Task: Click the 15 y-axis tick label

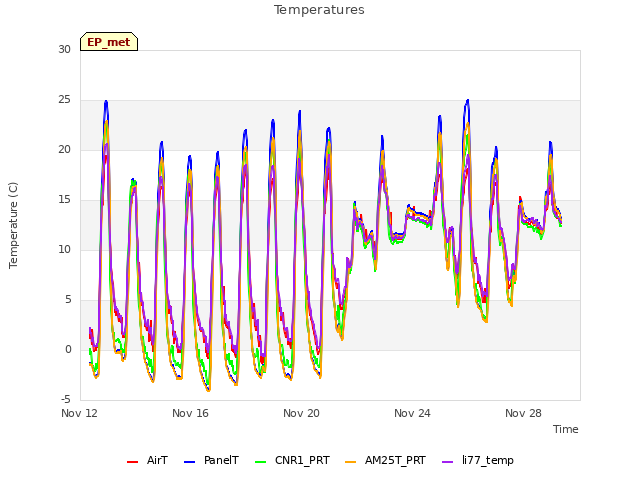Action: 64,200
